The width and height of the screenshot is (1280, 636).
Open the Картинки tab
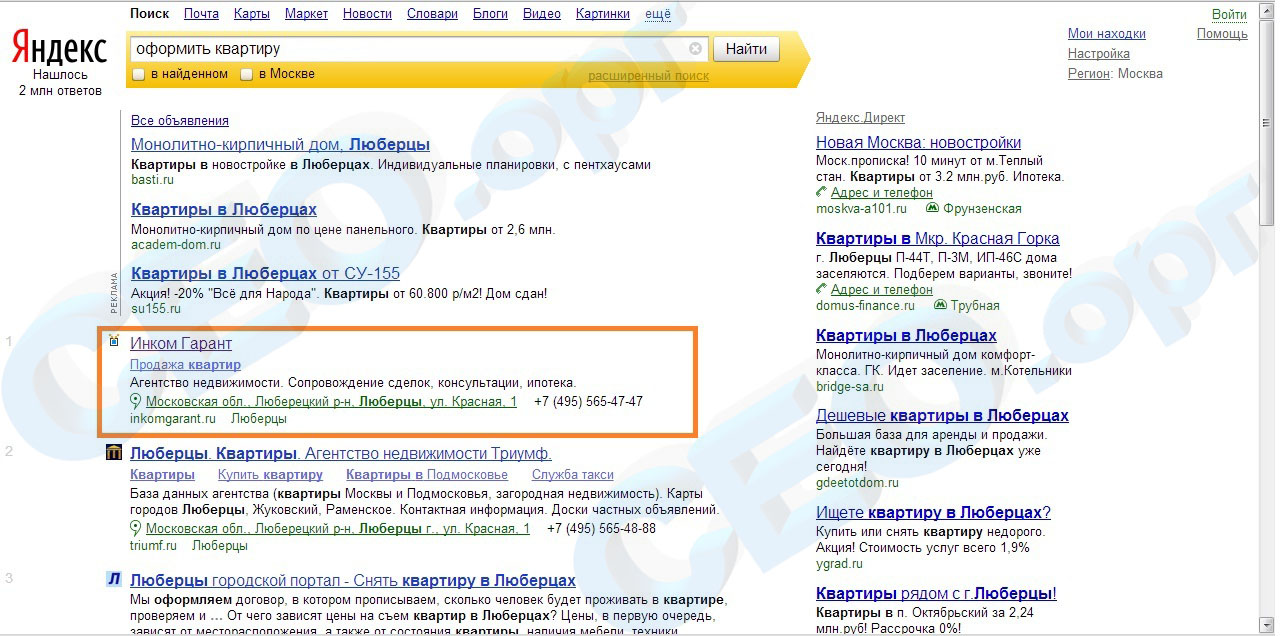pos(603,14)
